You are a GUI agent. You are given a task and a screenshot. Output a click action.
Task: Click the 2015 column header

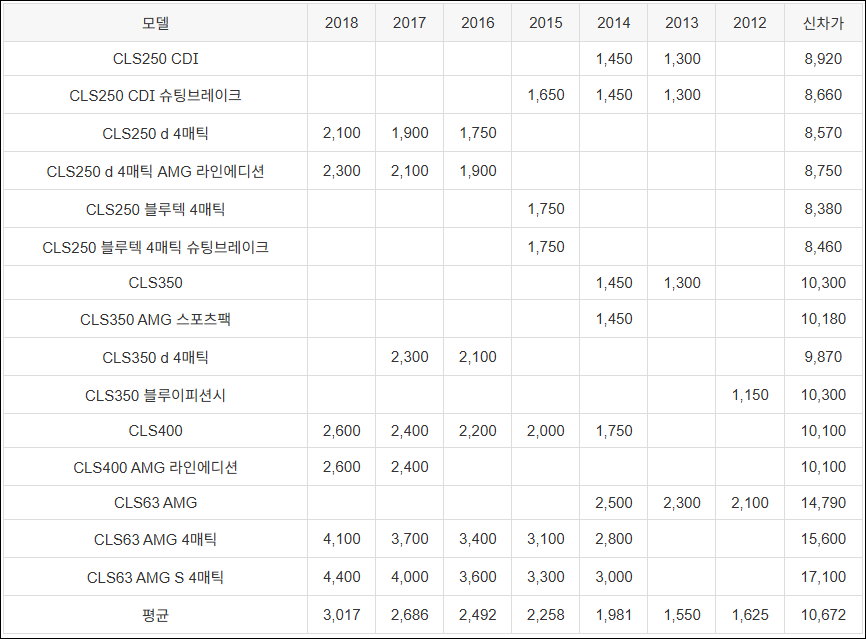[x=546, y=23]
